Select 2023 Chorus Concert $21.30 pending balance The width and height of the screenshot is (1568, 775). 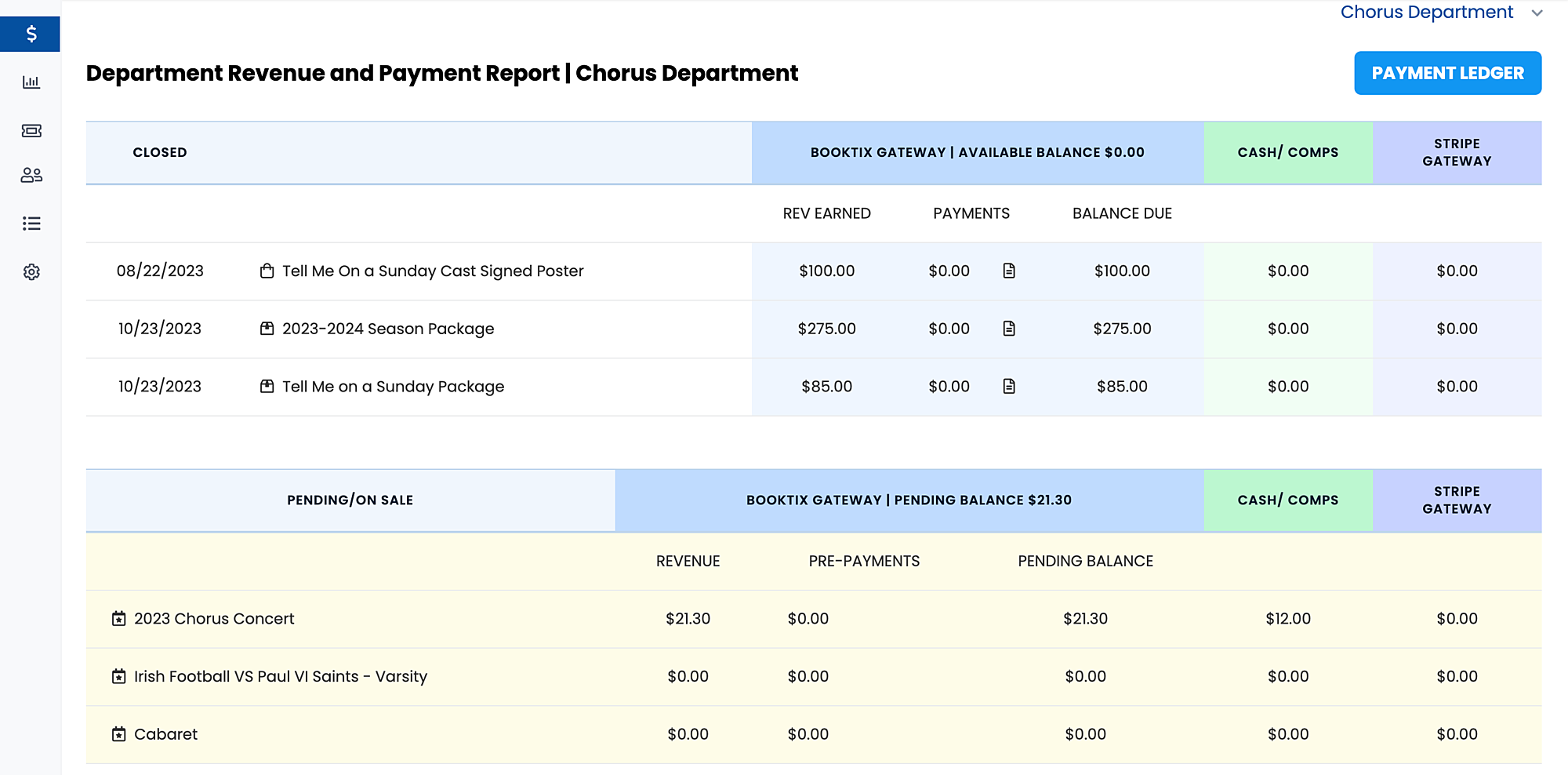tap(1085, 619)
